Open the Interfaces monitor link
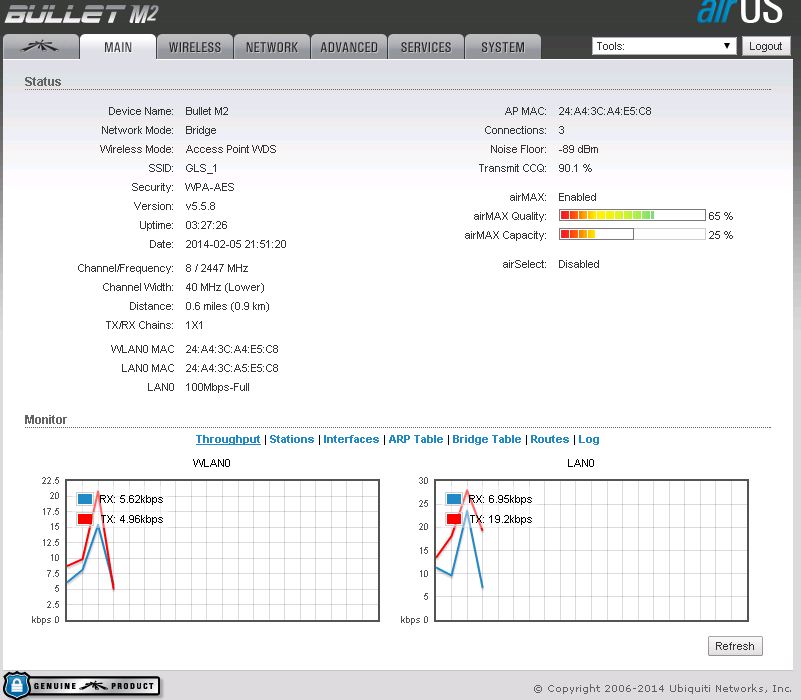This screenshot has width=801, height=700. tap(351, 439)
